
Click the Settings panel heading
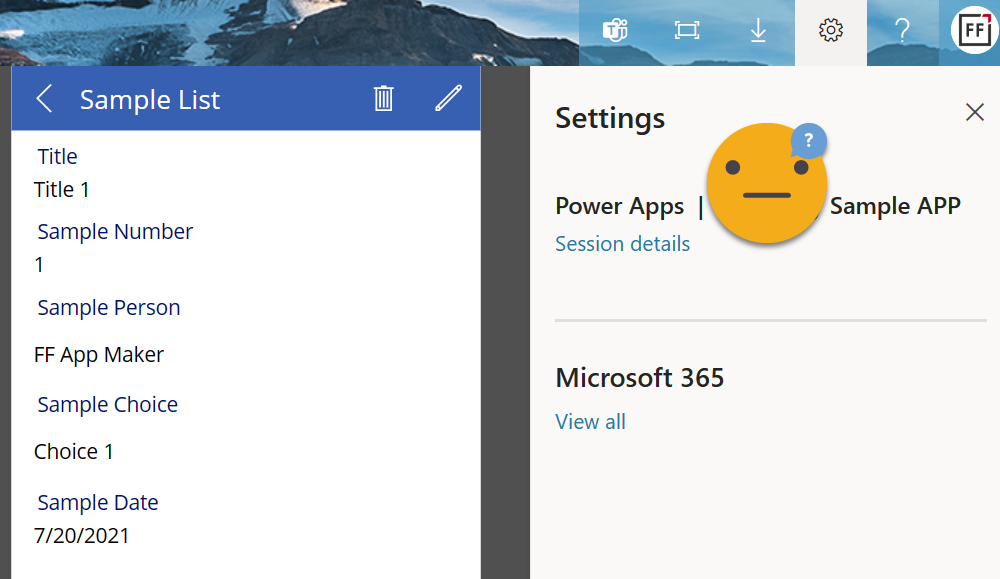(x=610, y=119)
